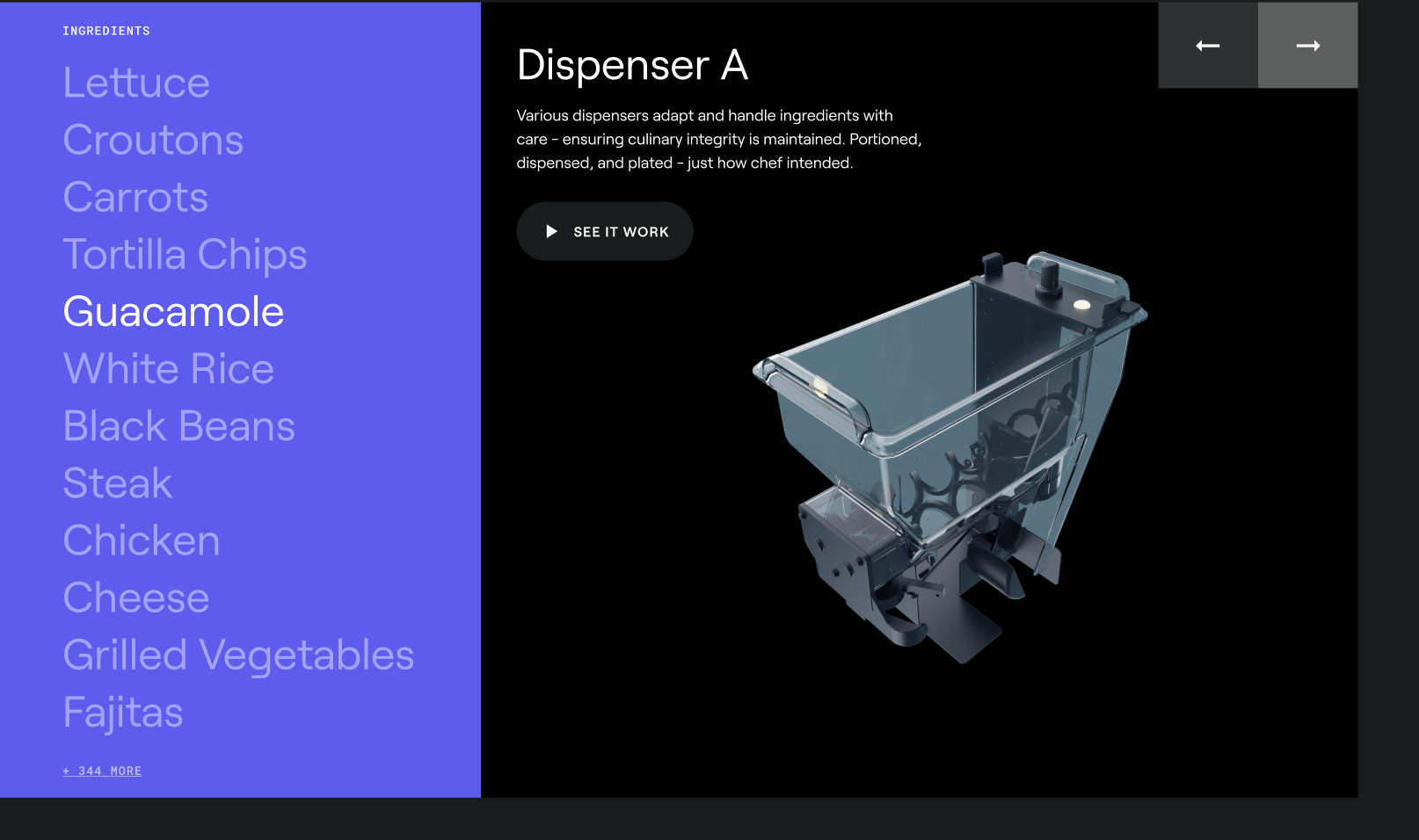1419x840 pixels.
Task: Select Croutons in the ingredient sidebar
Action: (x=153, y=140)
